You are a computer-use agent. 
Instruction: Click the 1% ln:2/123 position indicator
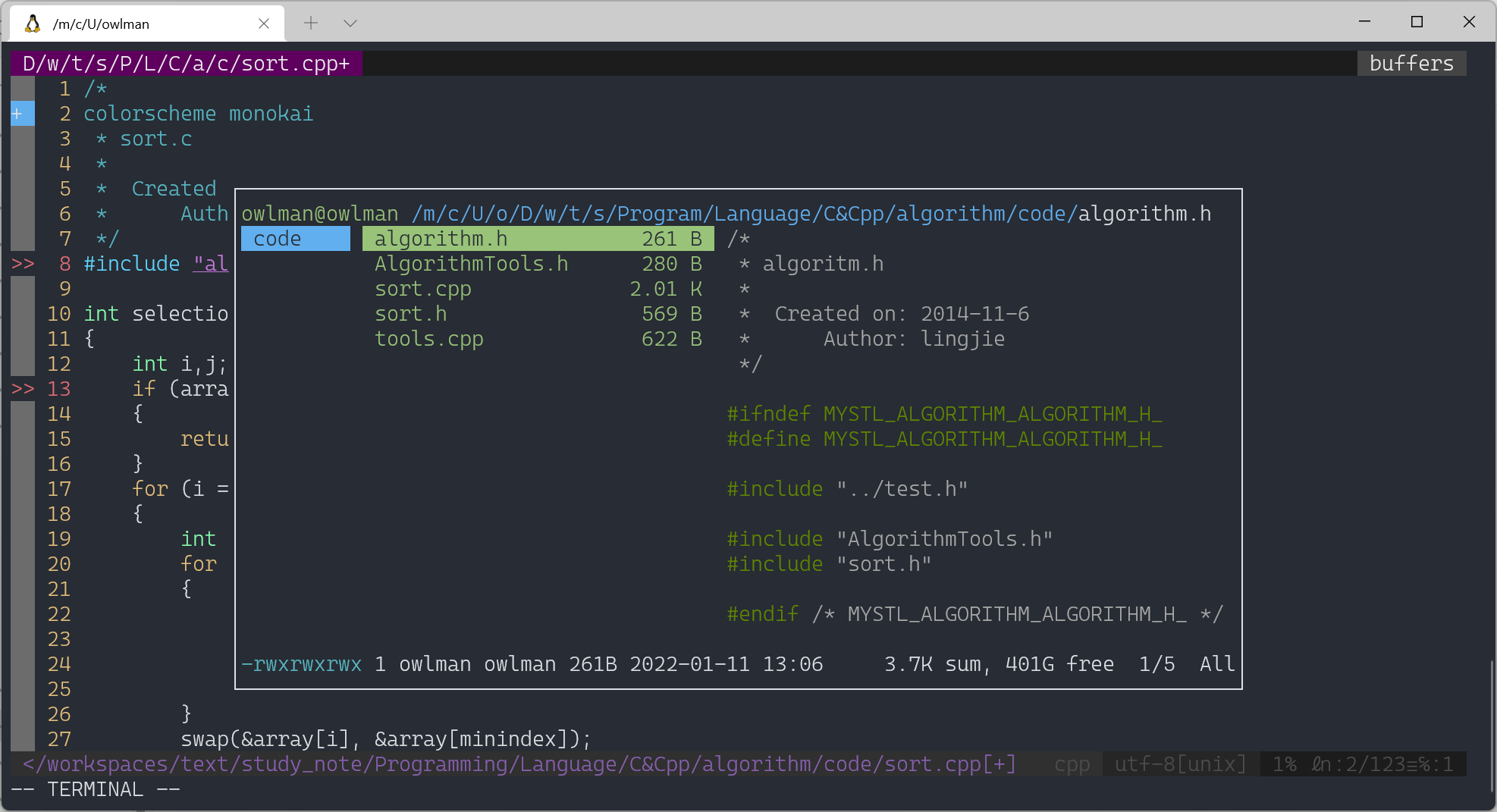pos(1363,764)
